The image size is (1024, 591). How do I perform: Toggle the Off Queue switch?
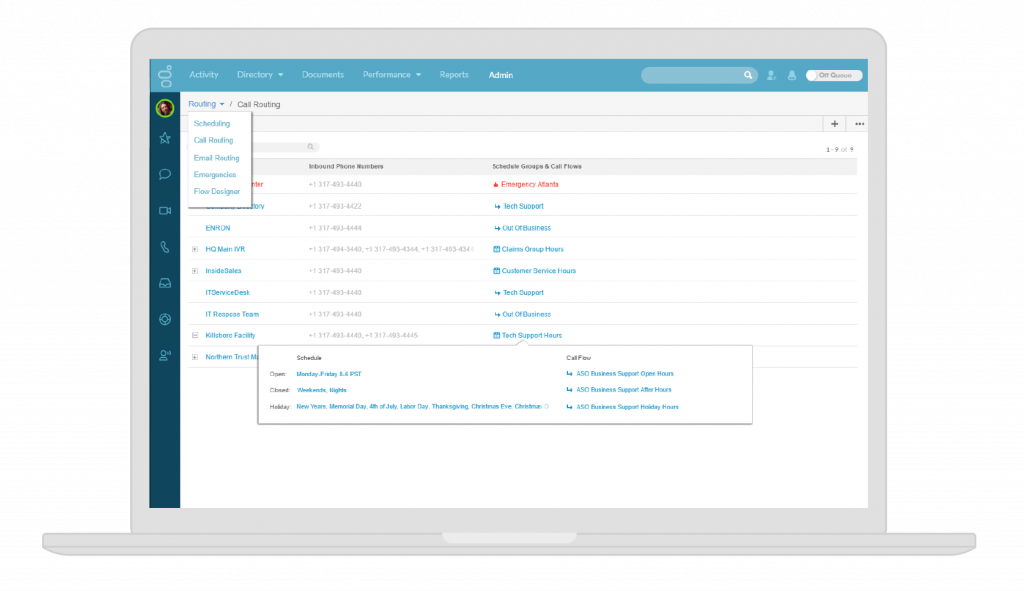pos(833,75)
